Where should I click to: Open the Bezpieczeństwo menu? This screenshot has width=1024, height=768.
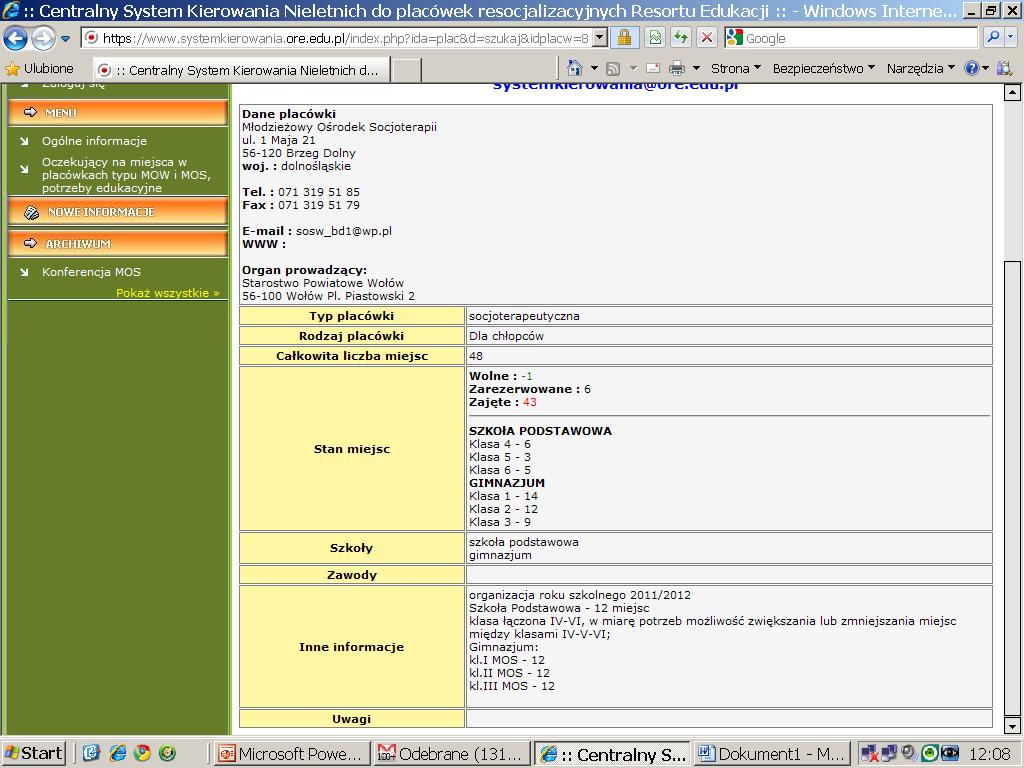824,69
